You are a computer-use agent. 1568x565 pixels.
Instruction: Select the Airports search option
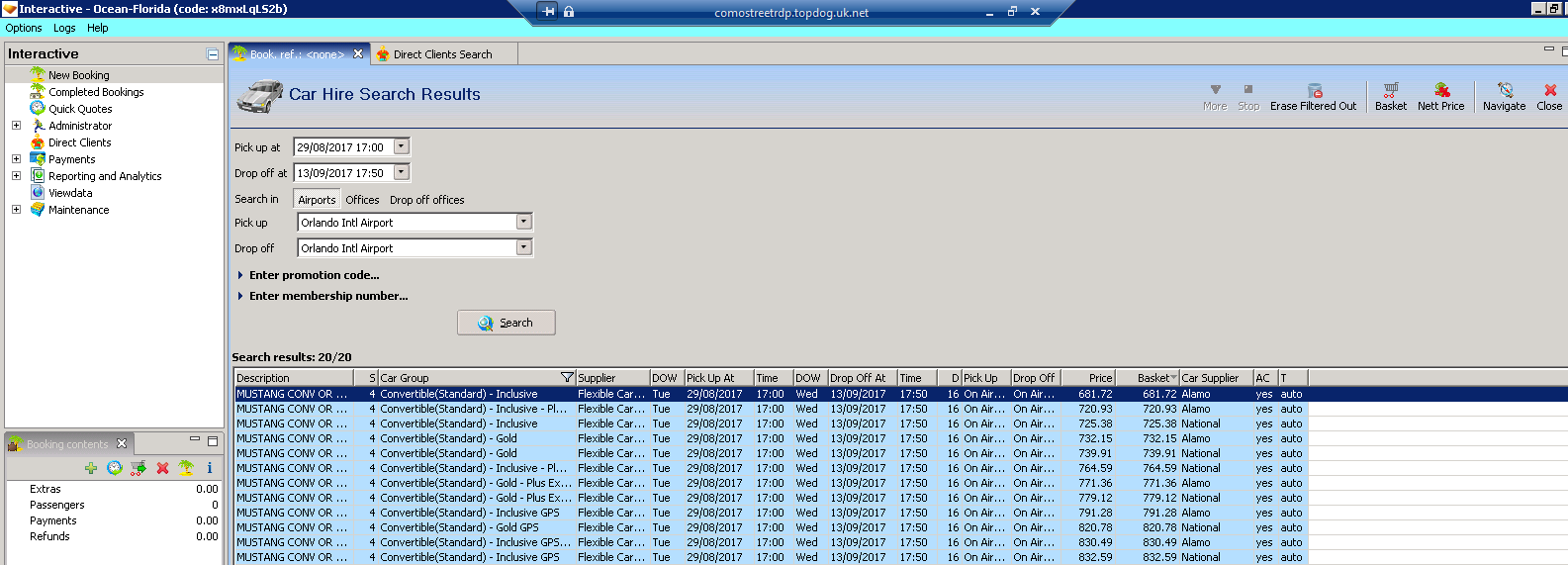[317, 199]
